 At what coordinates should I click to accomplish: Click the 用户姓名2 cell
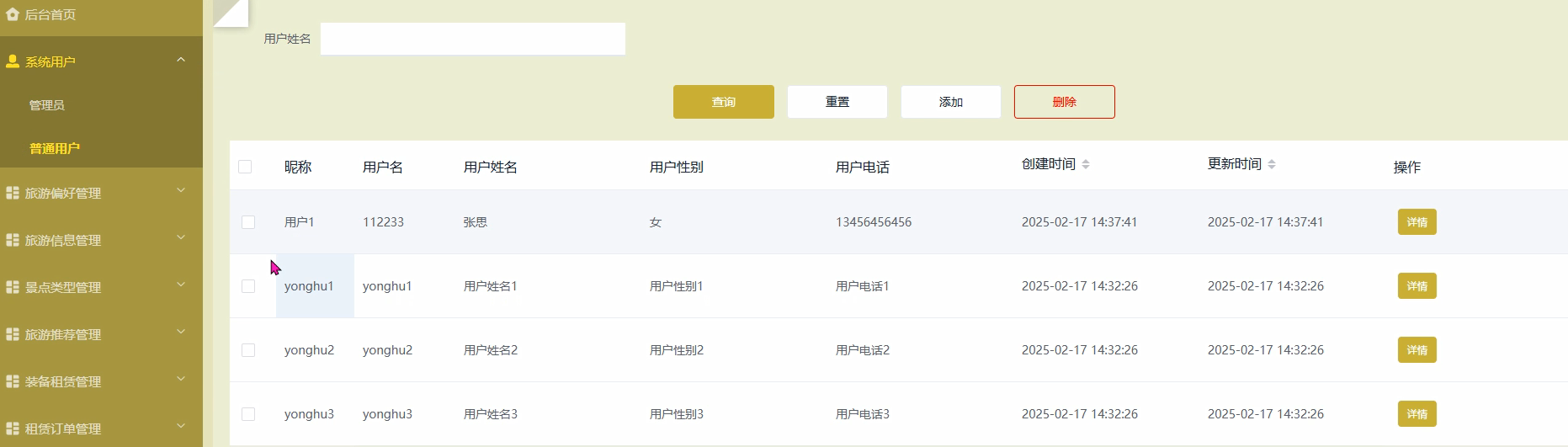[491, 350]
